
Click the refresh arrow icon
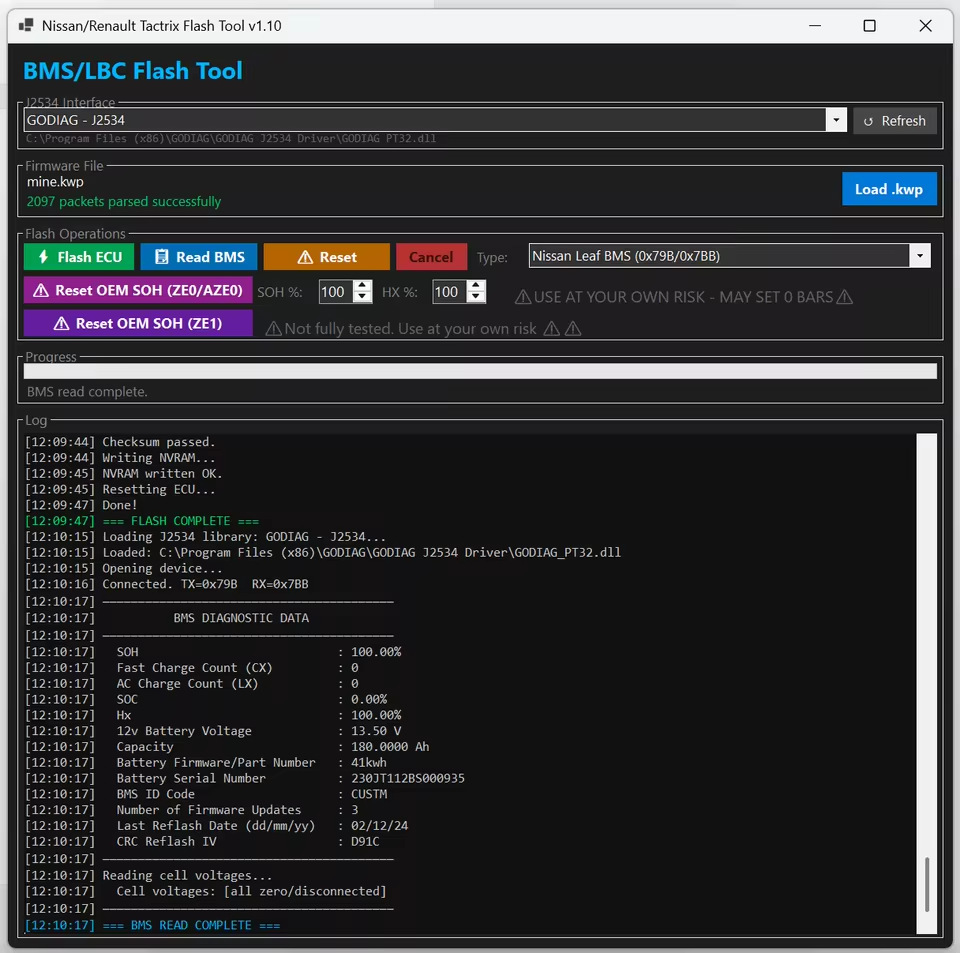click(x=868, y=121)
